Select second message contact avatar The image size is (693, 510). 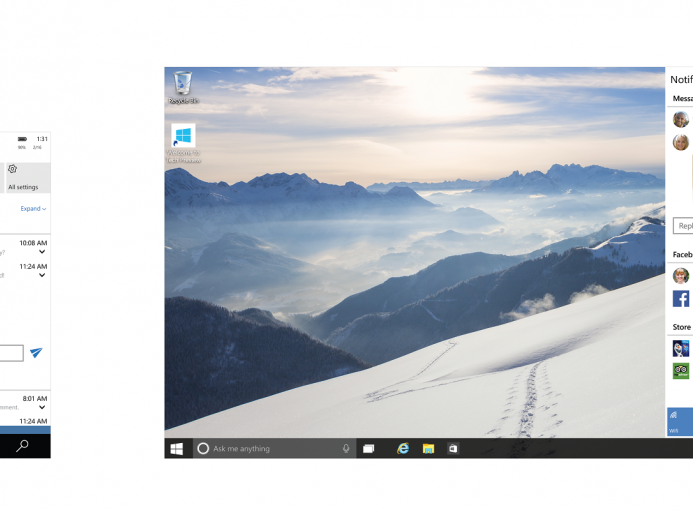[x=681, y=142]
